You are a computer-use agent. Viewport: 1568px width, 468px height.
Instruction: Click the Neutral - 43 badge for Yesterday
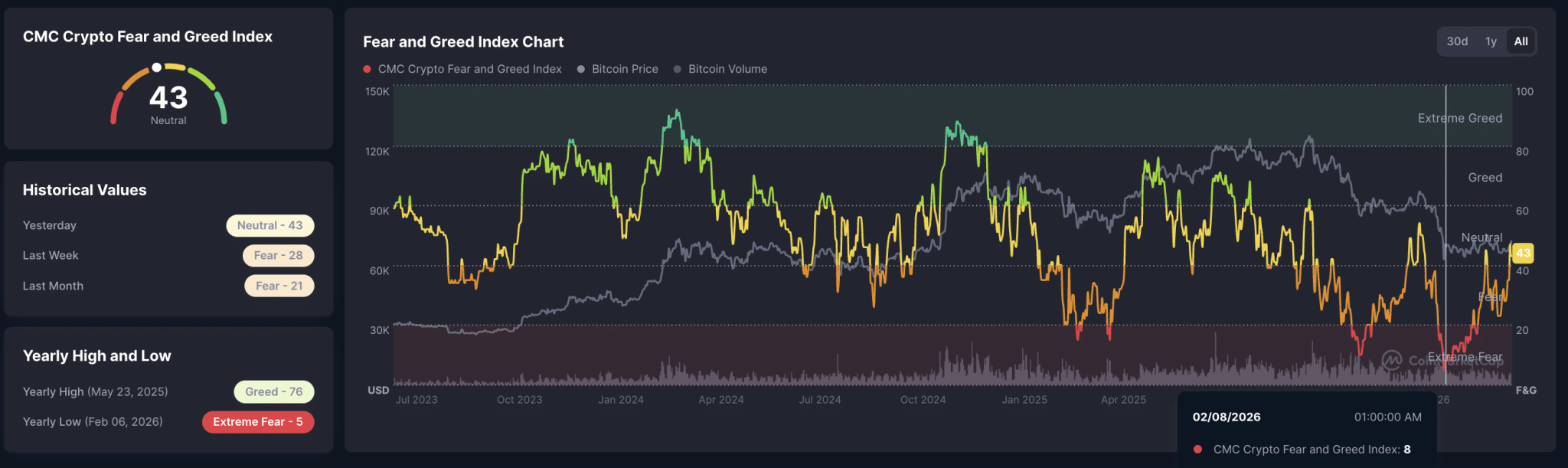(x=269, y=225)
